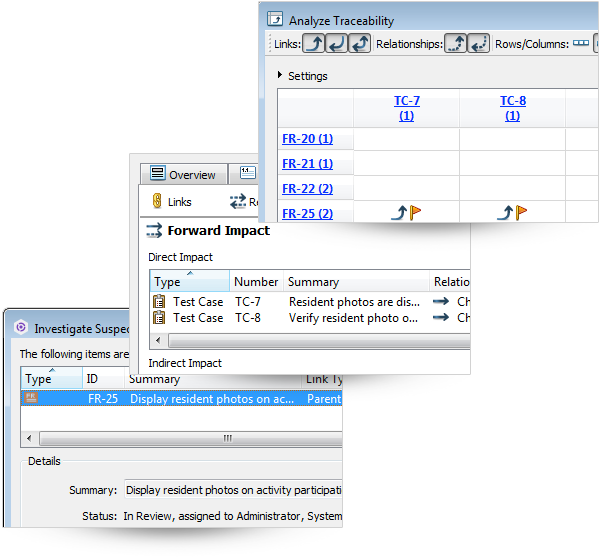Click the Status value 'In Review, assigned to Administrator'
Image resolution: width=600 pixels, height=557 pixels.
(214, 516)
